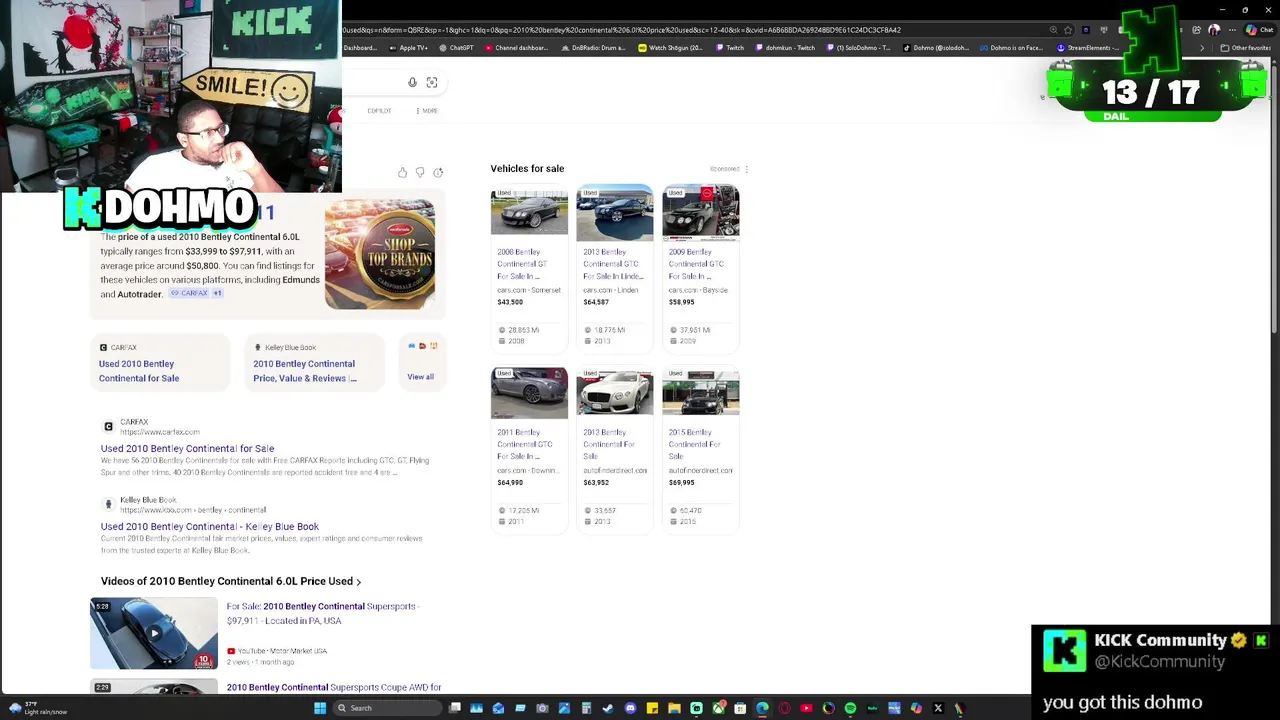The width and height of the screenshot is (1280, 720).
Task: Open Used 2010 Bentley Continental Kelley Blue Book result
Action: 209,527
